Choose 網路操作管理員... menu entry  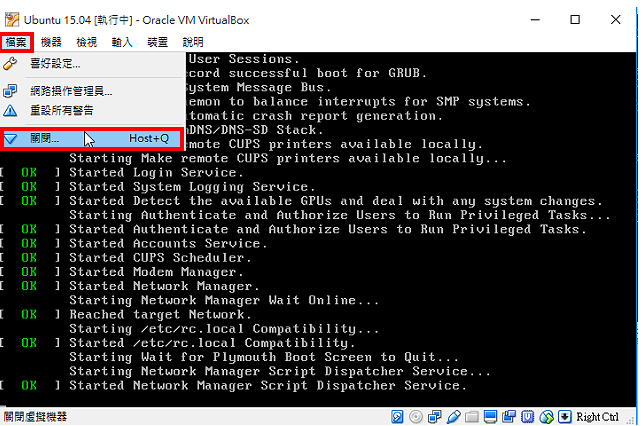coord(91,91)
